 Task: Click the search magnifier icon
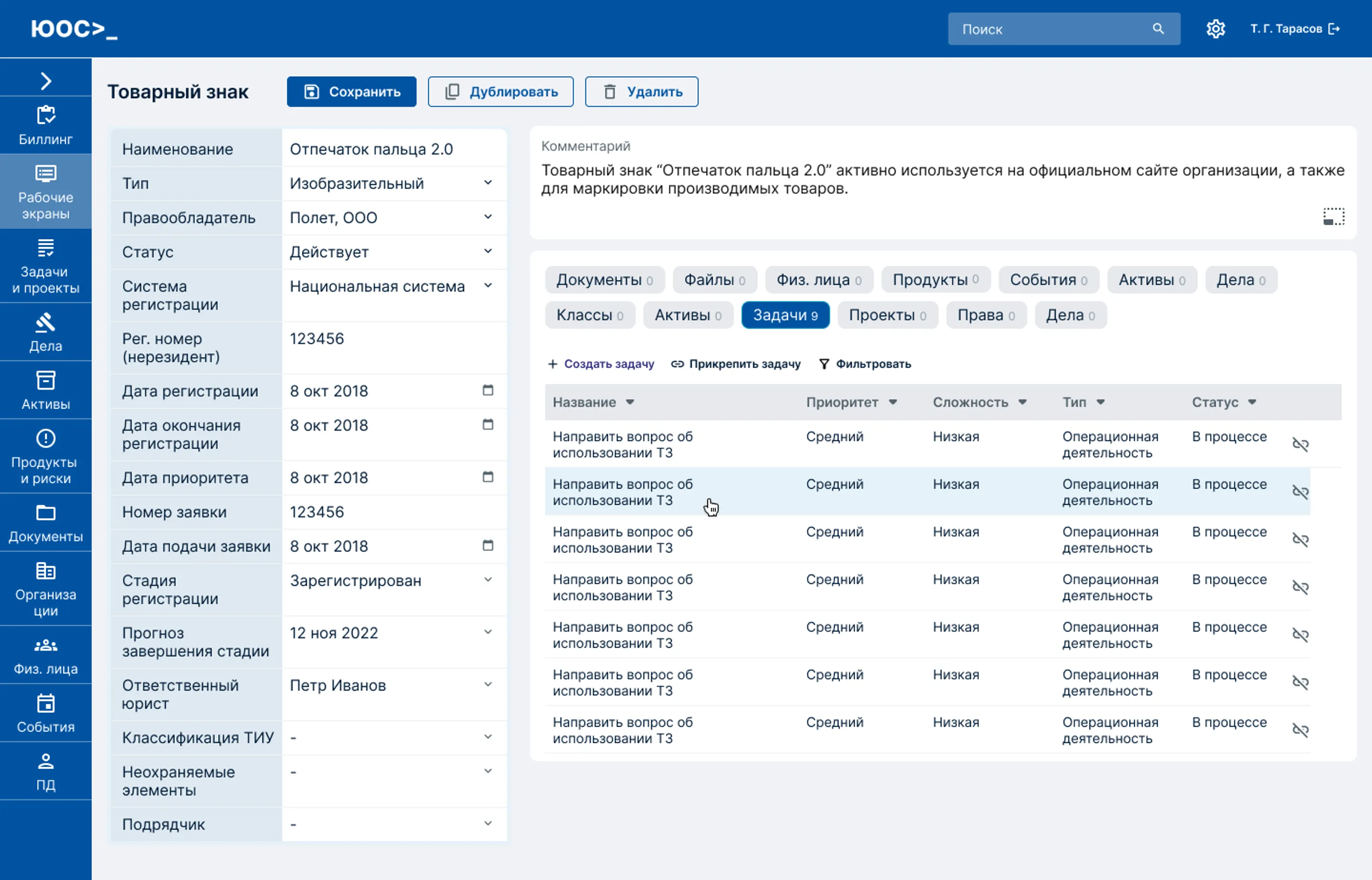click(1158, 29)
